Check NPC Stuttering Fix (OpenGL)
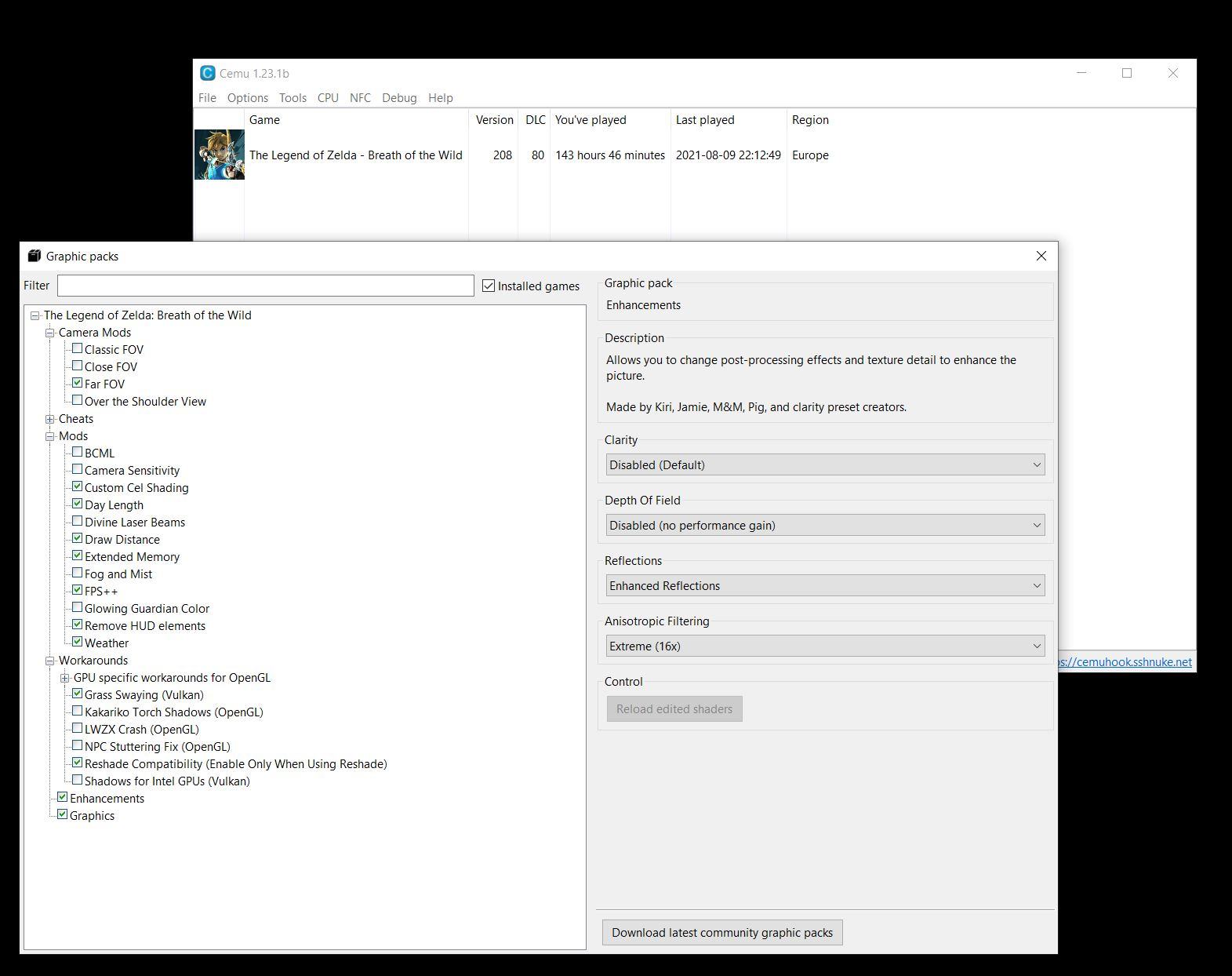This screenshot has height=976, width=1232. click(x=78, y=745)
